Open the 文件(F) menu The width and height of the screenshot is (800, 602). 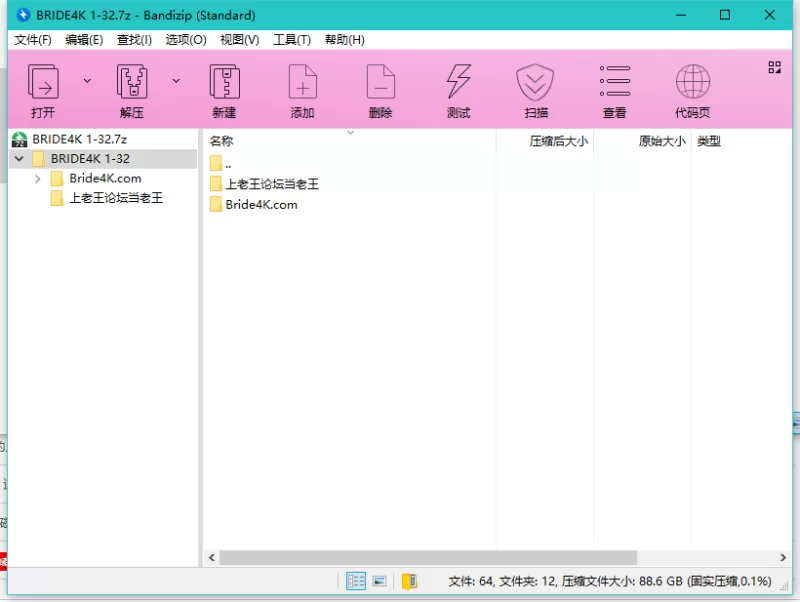coord(33,40)
